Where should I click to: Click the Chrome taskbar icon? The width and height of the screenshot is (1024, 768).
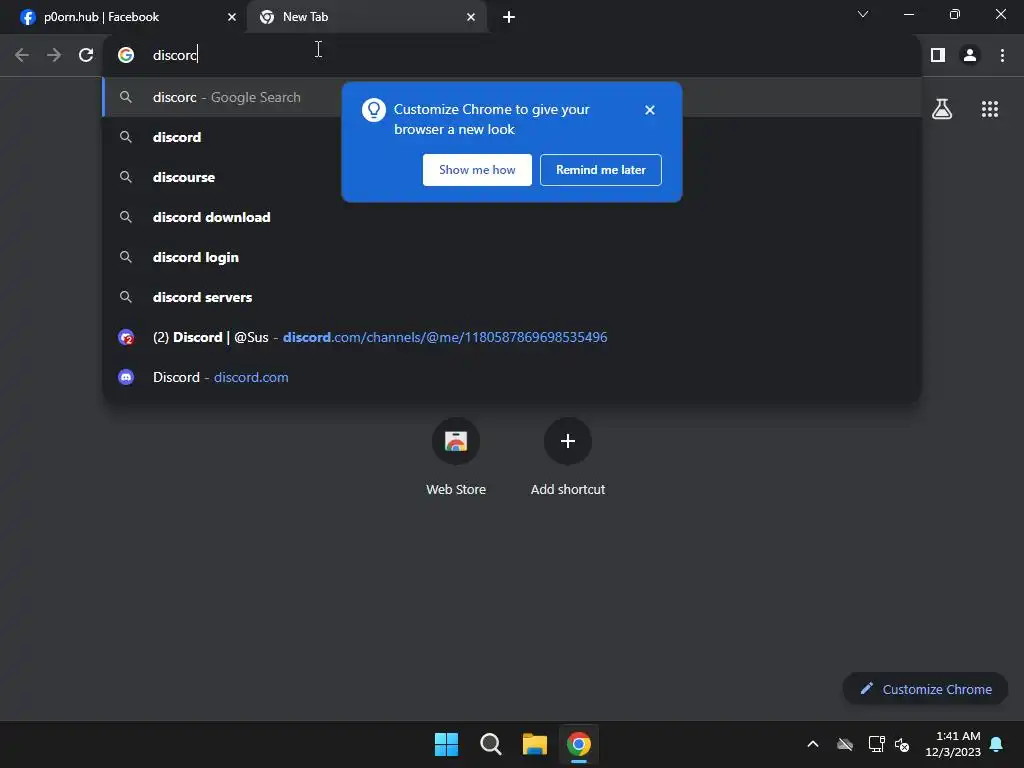coord(579,744)
